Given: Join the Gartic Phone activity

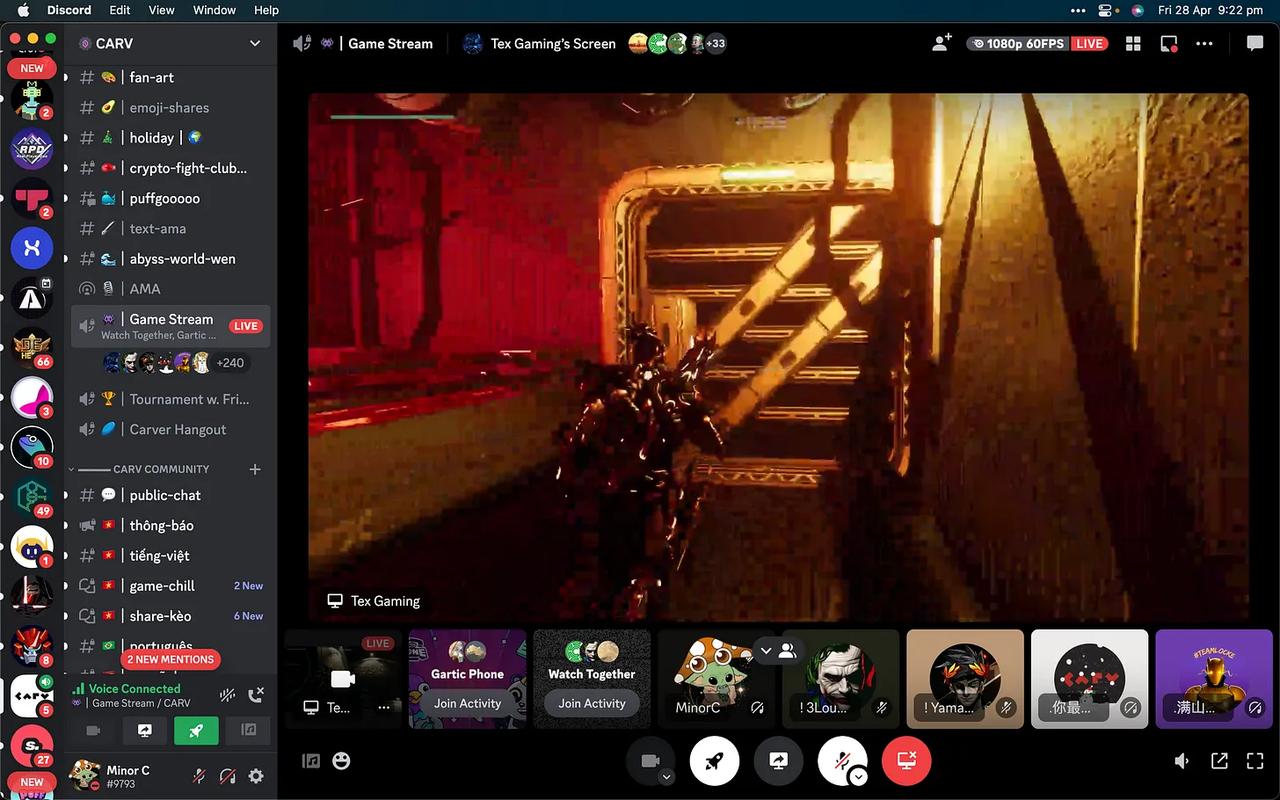Looking at the screenshot, I should [467, 703].
